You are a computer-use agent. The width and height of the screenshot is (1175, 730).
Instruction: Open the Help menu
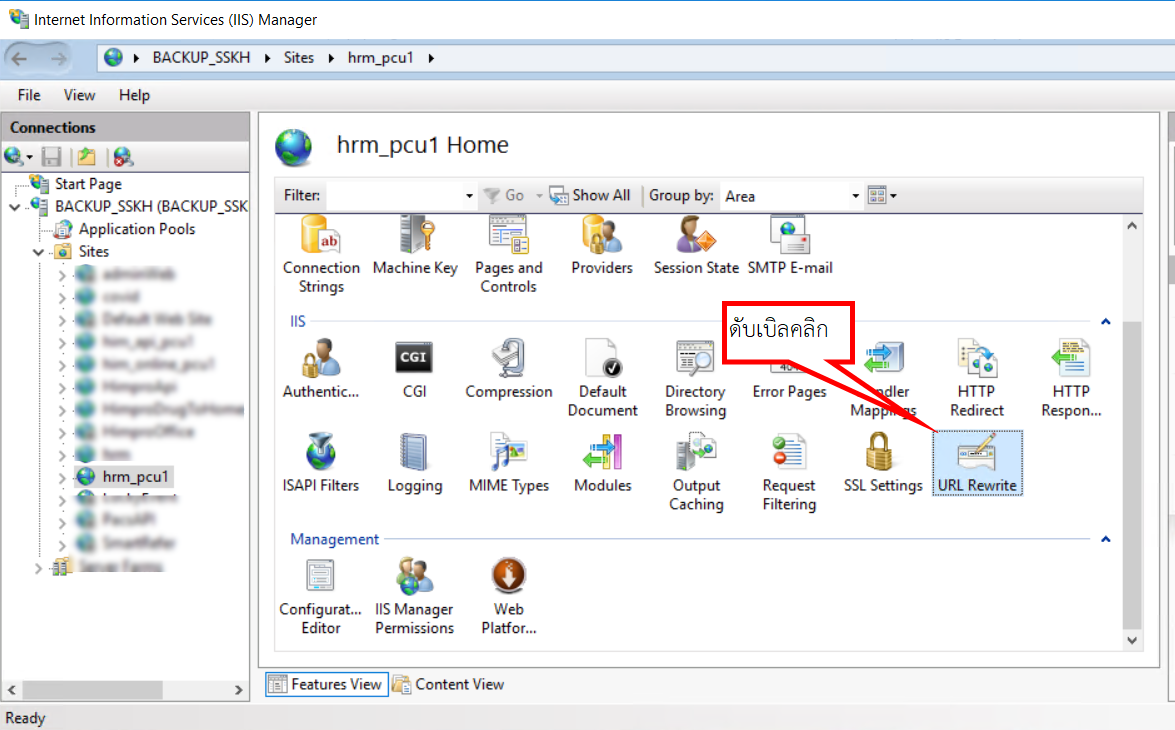[x=134, y=95]
